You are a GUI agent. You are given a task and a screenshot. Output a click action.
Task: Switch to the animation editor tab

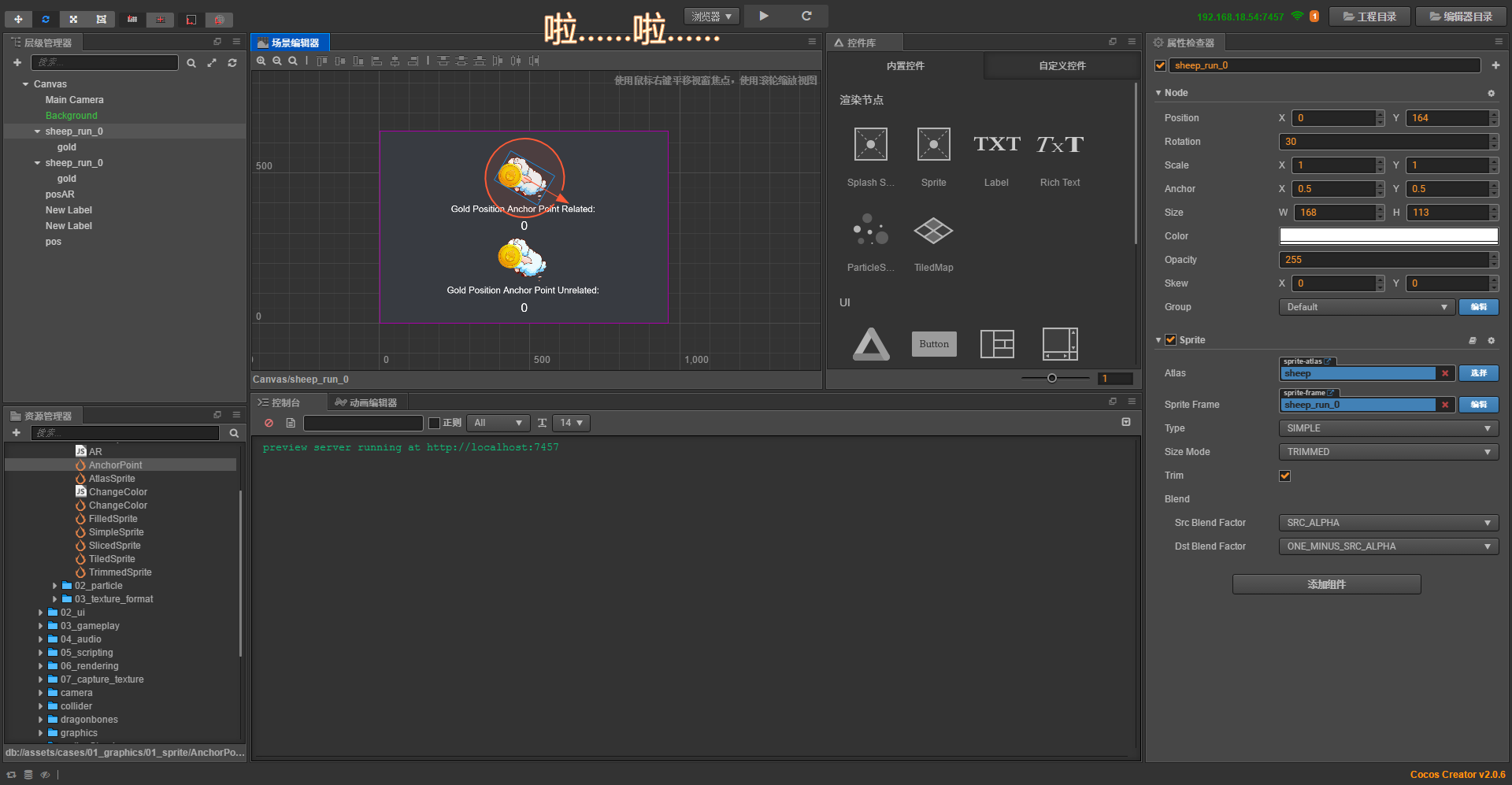click(366, 402)
